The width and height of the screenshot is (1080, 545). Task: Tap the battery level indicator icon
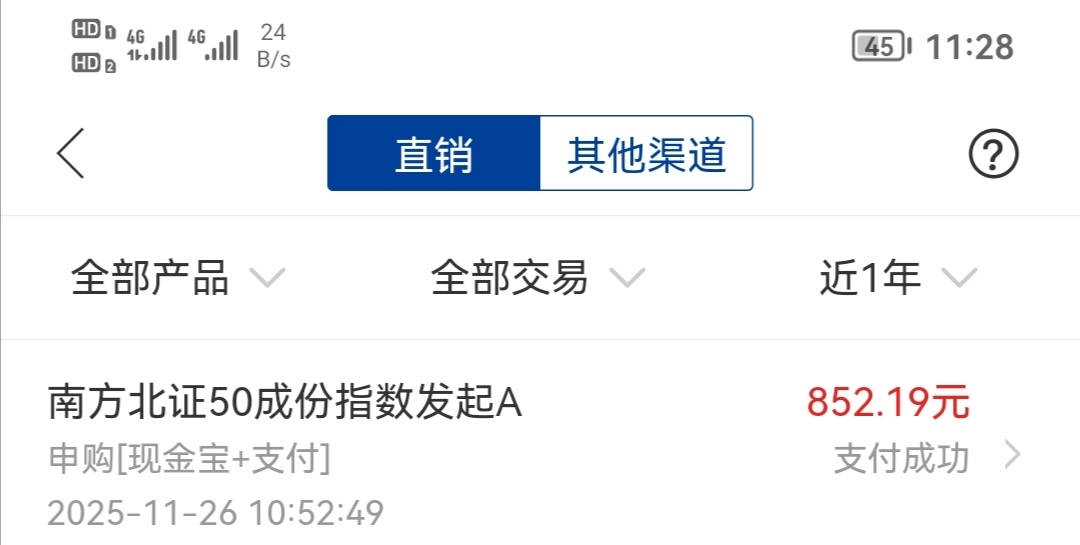(882, 47)
